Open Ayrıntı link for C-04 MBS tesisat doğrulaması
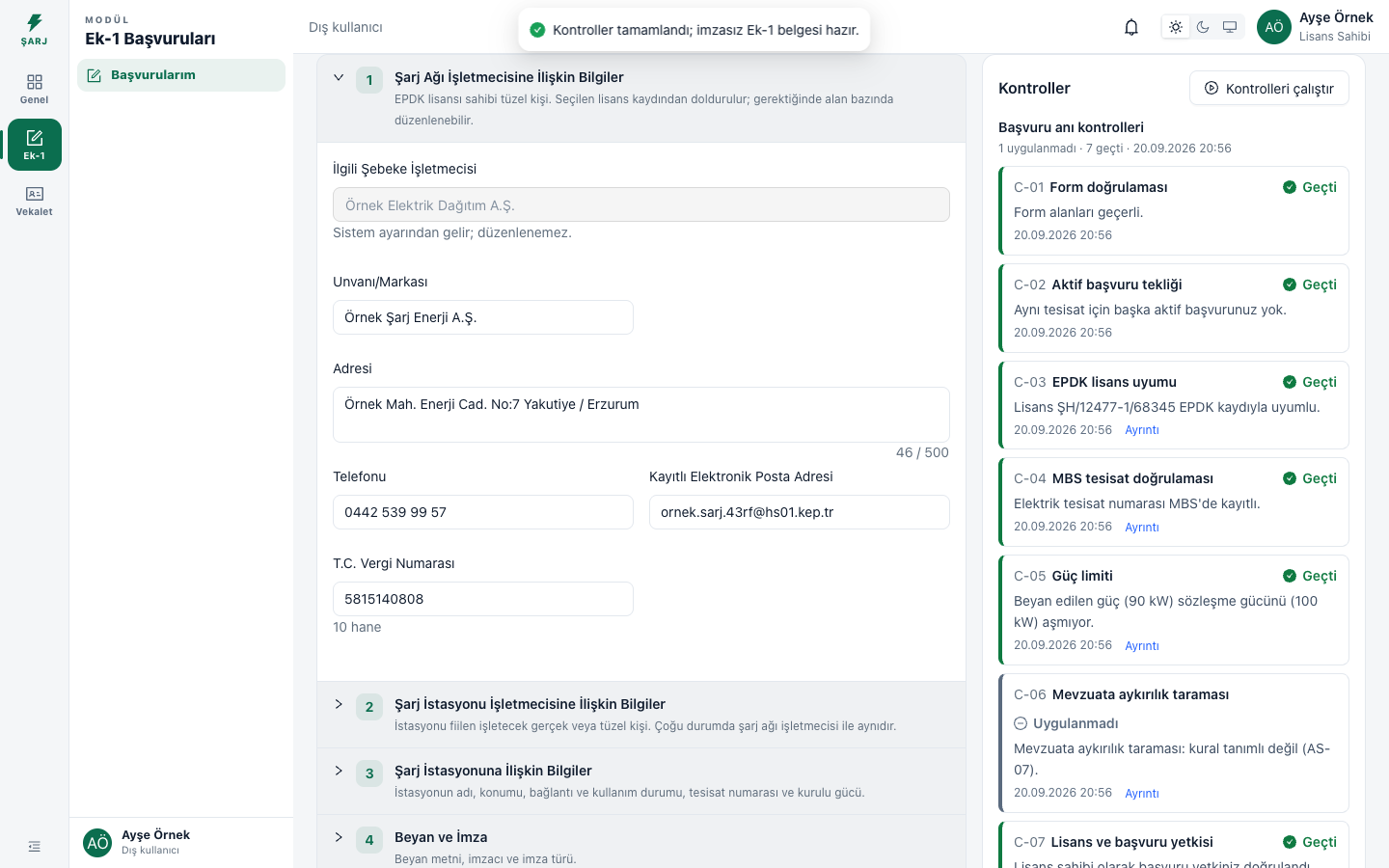The width and height of the screenshot is (1389, 868). coord(1142,528)
